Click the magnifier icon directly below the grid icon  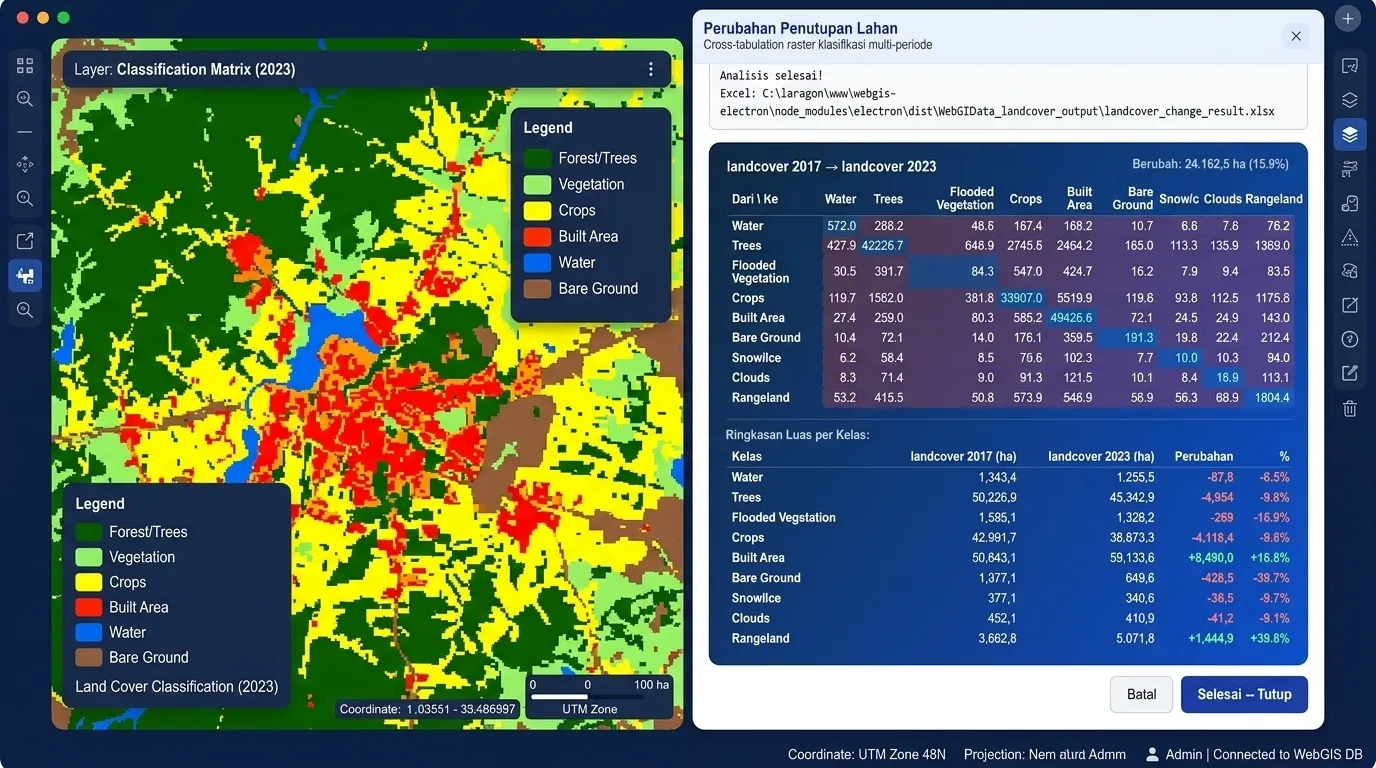25,99
